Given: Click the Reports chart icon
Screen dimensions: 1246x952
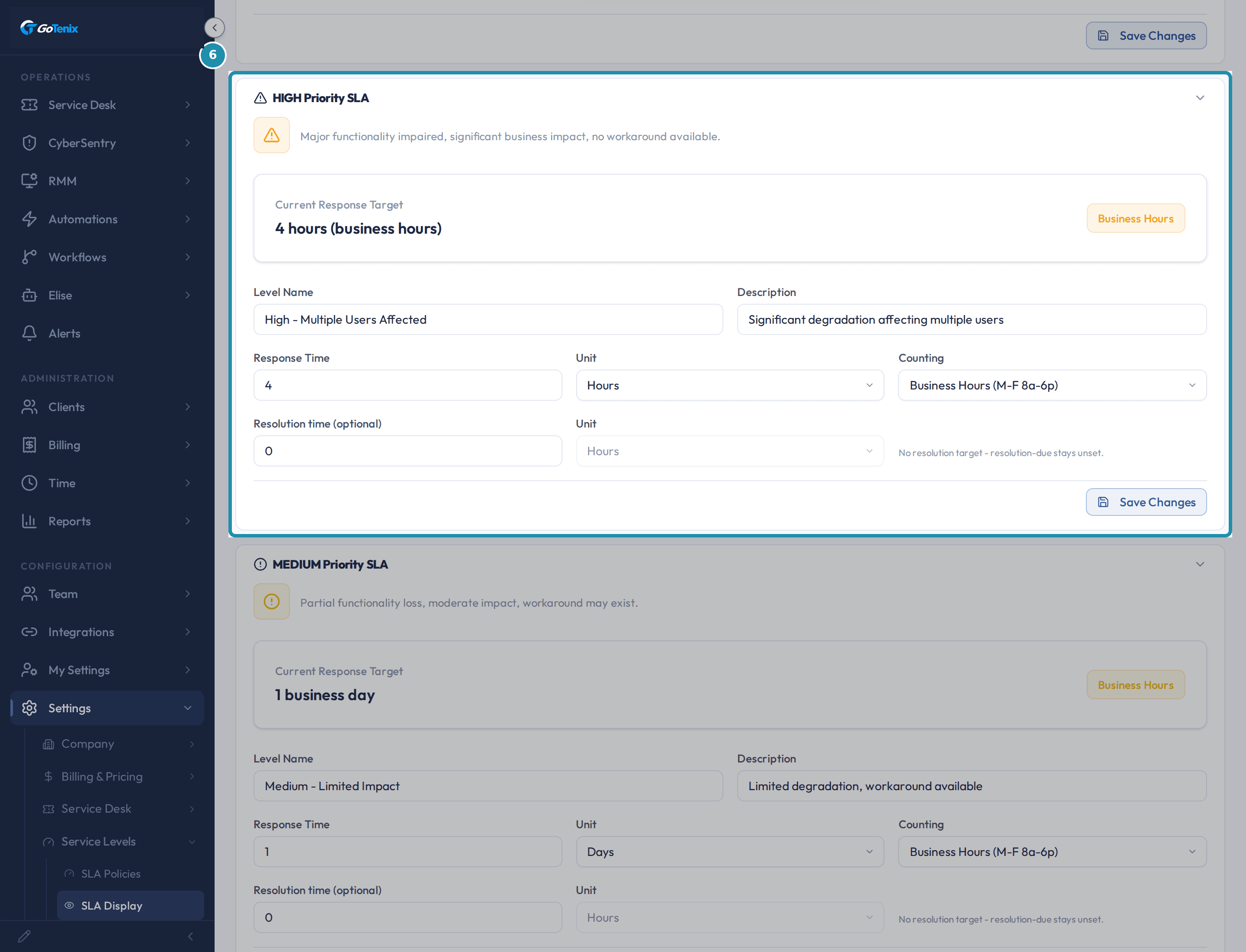Looking at the screenshot, I should pos(29,521).
